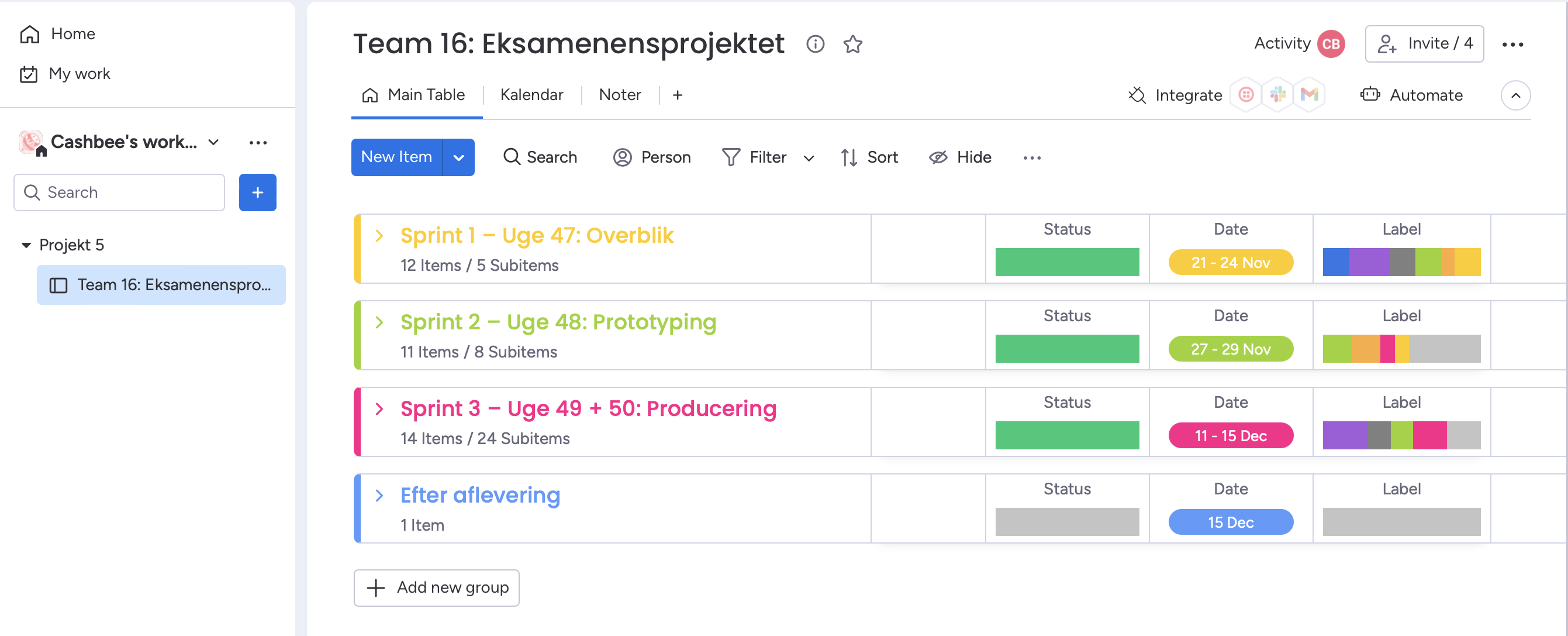Open the Filter options dropdown arrow
This screenshot has height=636, width=1568.
(x=809, y=158)
